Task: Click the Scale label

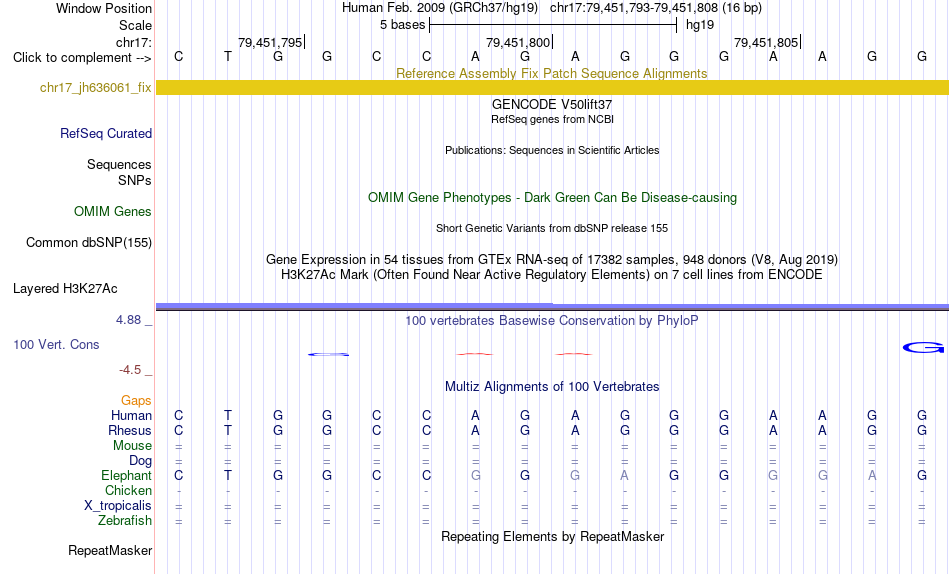Action: [135, 25]
